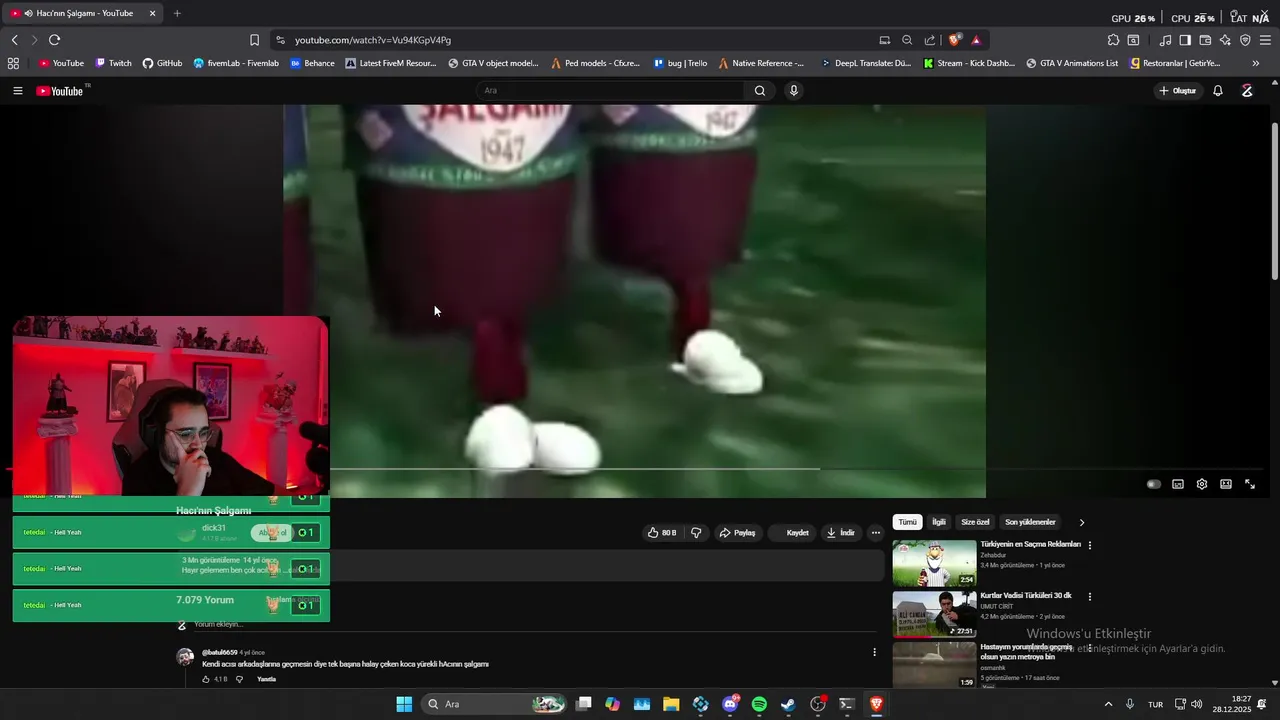Start voice search with the microphone icon

pyautogui.click(x=794, y=91)
